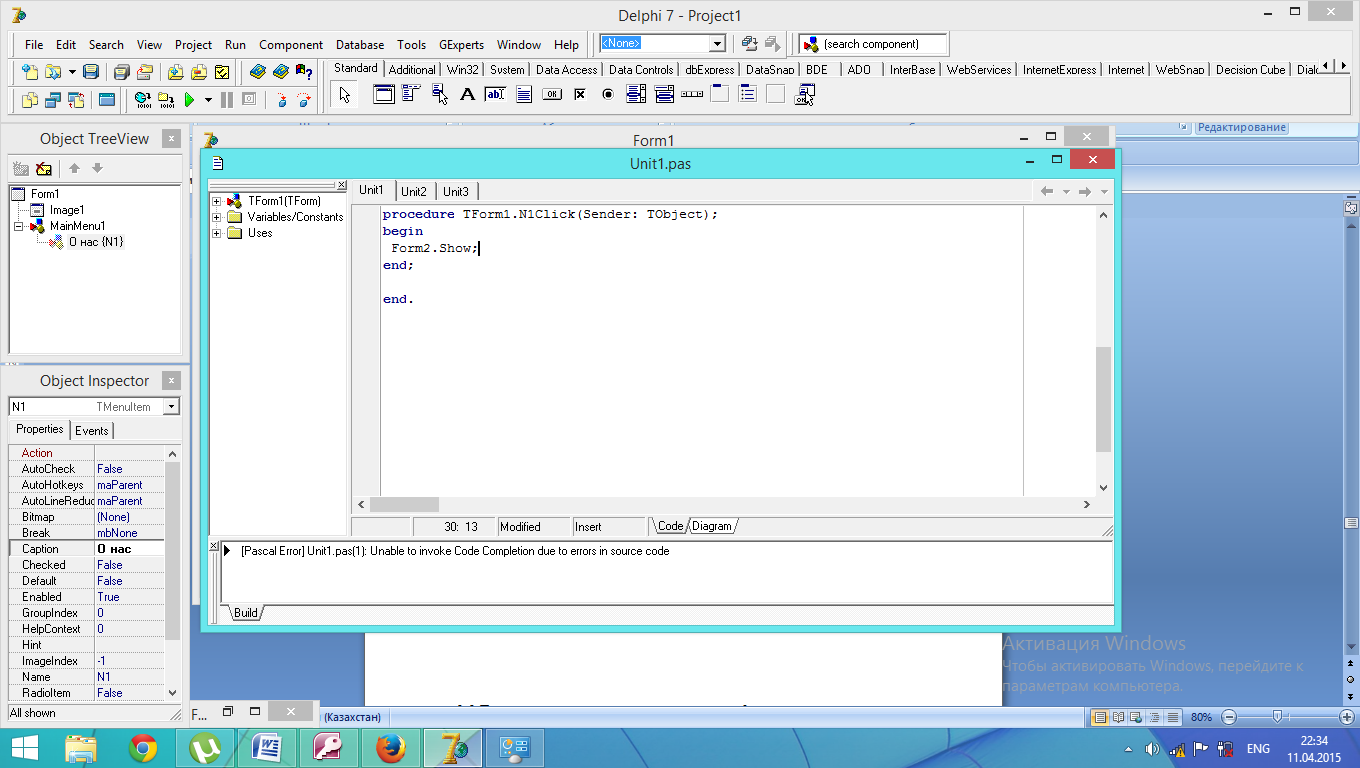Viewport: 1360px width, 768px height.
Task: Click the code editor vertical scrollbar
Action: coord(1103,350)
